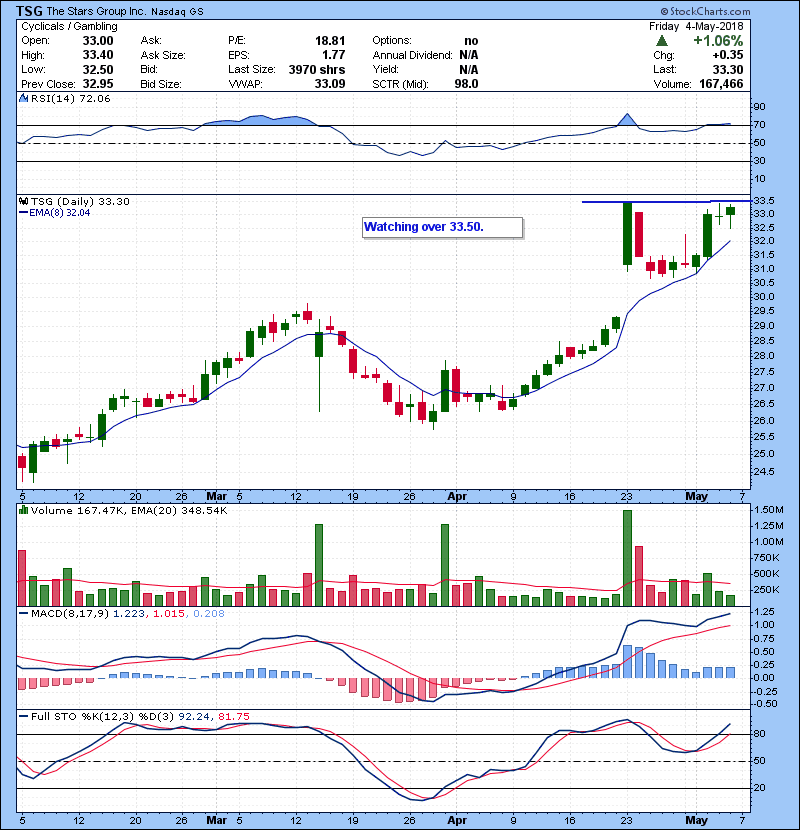The image size is (800, 830).
Task: Click the TSG ticker symbol in header
Action: tap(30, 11)
